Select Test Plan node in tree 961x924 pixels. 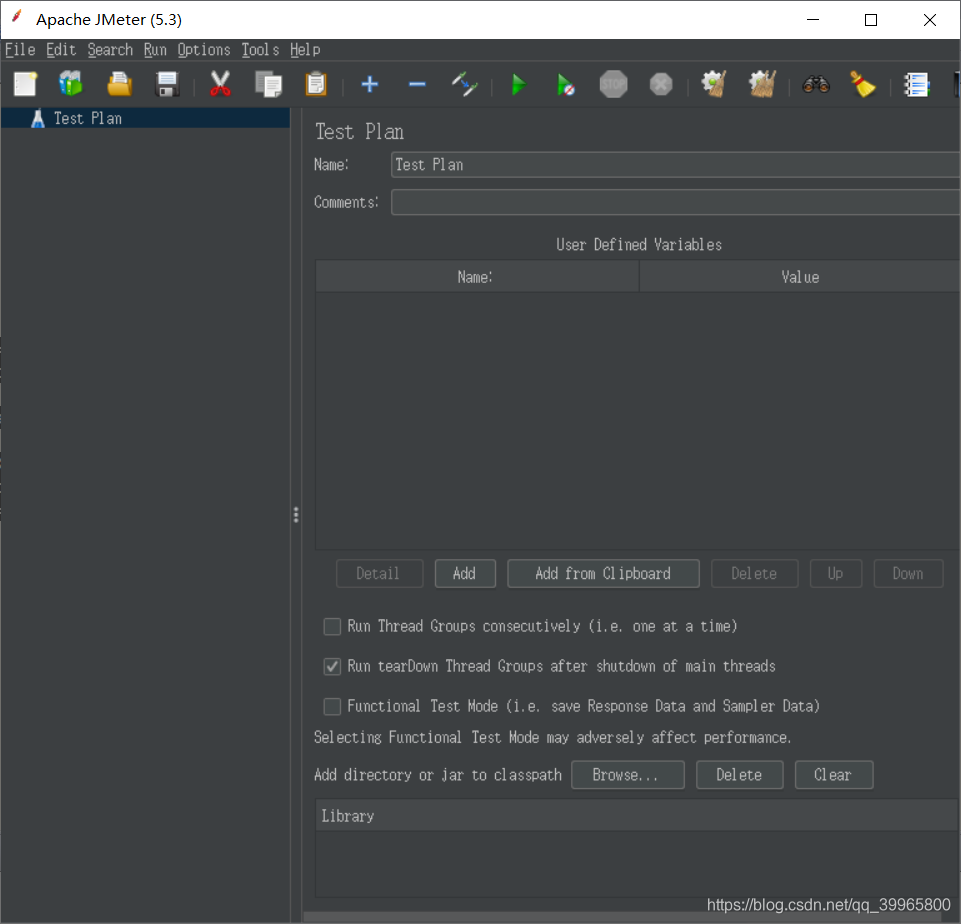pyautogui.click(x=145, y=118)
